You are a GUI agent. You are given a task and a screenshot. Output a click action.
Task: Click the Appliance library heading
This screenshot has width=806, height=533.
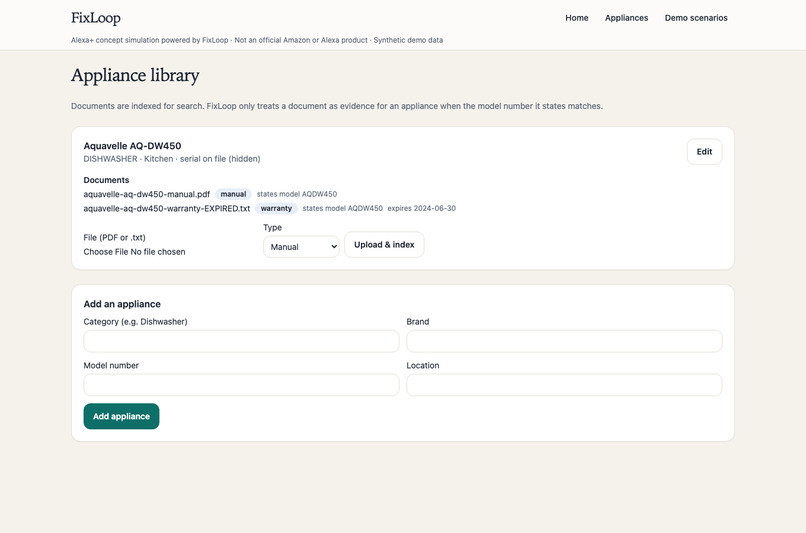[135, 76]
